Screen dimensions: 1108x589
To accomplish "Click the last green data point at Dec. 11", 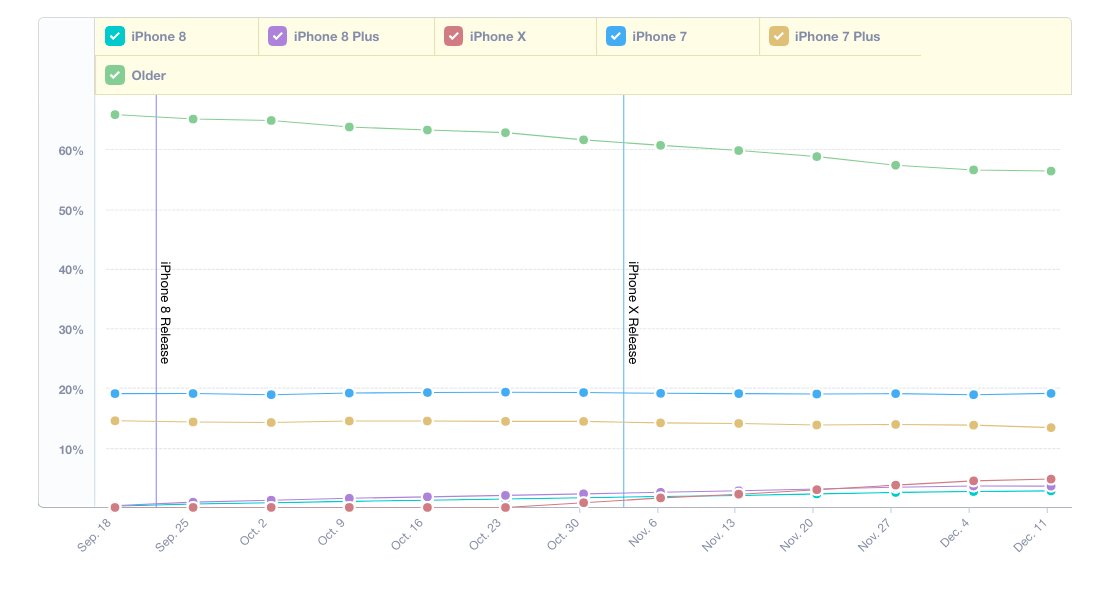I will point(1051,171).
